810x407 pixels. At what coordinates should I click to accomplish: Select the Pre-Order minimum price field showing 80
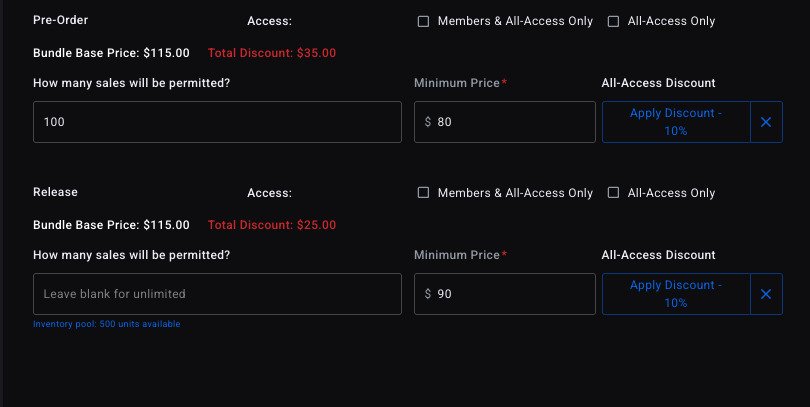click(505, 122)
